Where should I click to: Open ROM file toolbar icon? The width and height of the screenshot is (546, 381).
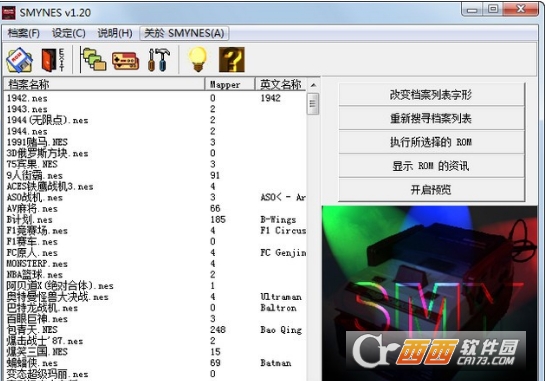(20, 60)
